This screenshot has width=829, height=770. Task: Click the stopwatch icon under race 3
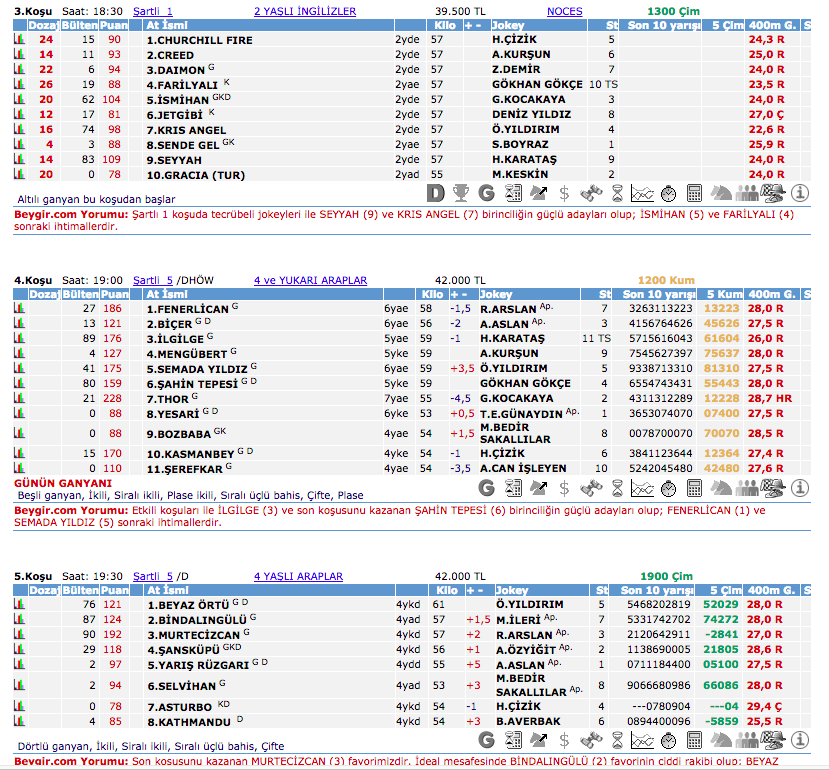click(669, 192)
